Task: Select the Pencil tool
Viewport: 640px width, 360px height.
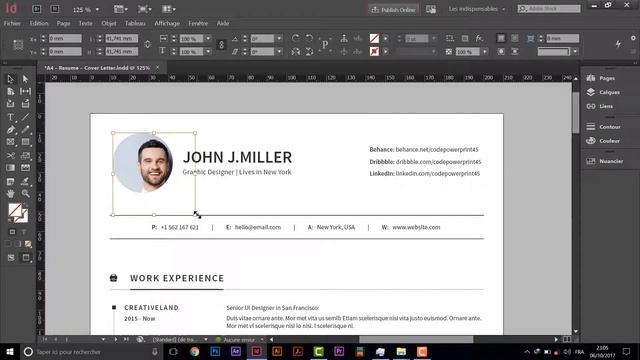Action: [25, 130]
